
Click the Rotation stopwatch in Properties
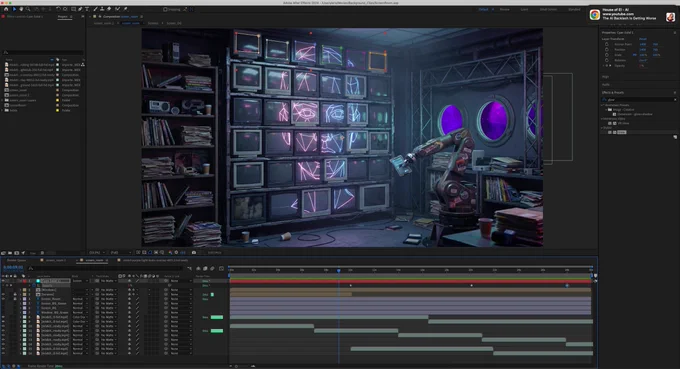point(607,60)
